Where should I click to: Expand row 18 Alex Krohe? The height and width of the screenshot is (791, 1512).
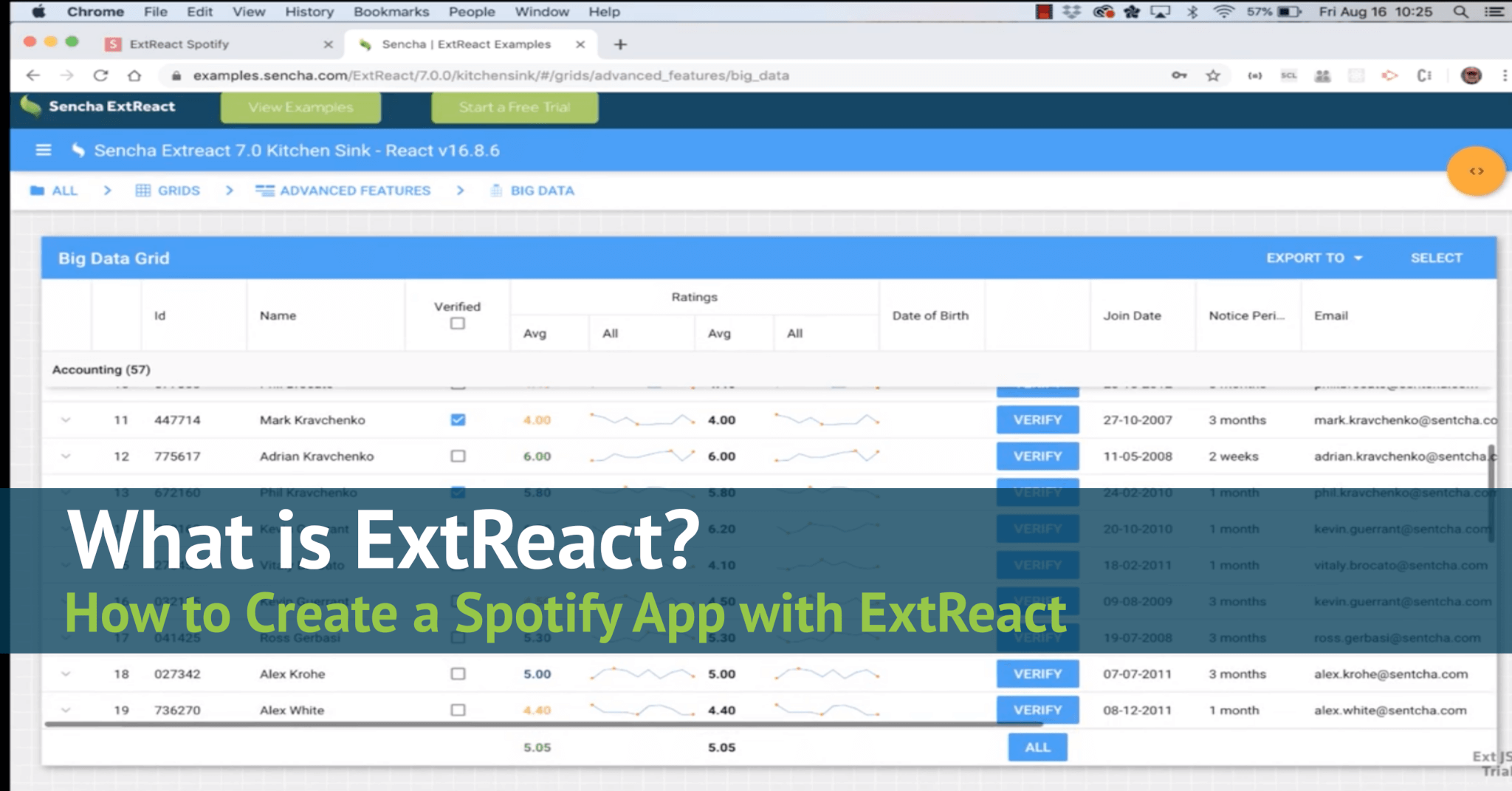(x=66, y=674)
